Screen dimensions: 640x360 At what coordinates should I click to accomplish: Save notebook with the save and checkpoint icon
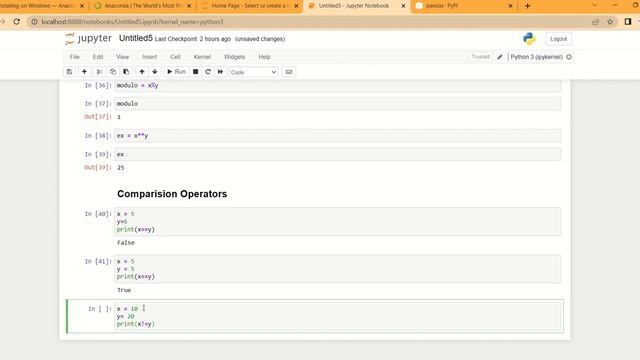[69, 72]
